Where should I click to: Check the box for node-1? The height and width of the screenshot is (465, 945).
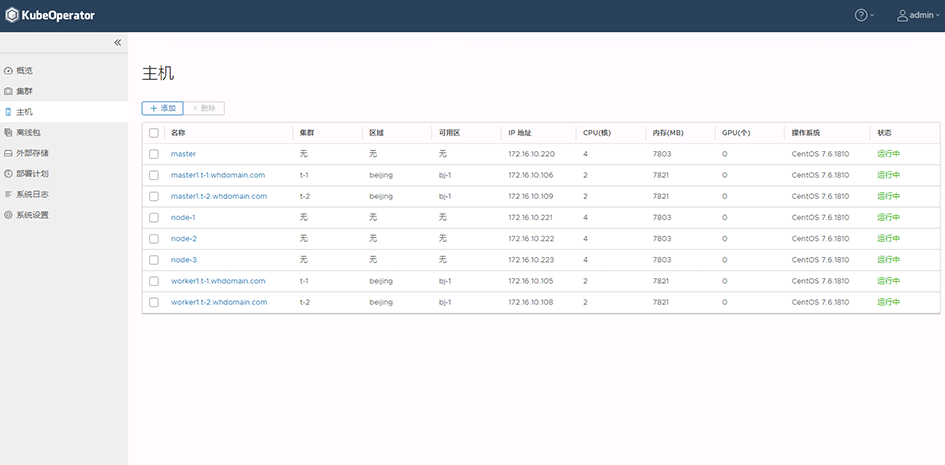pos(154,217)
